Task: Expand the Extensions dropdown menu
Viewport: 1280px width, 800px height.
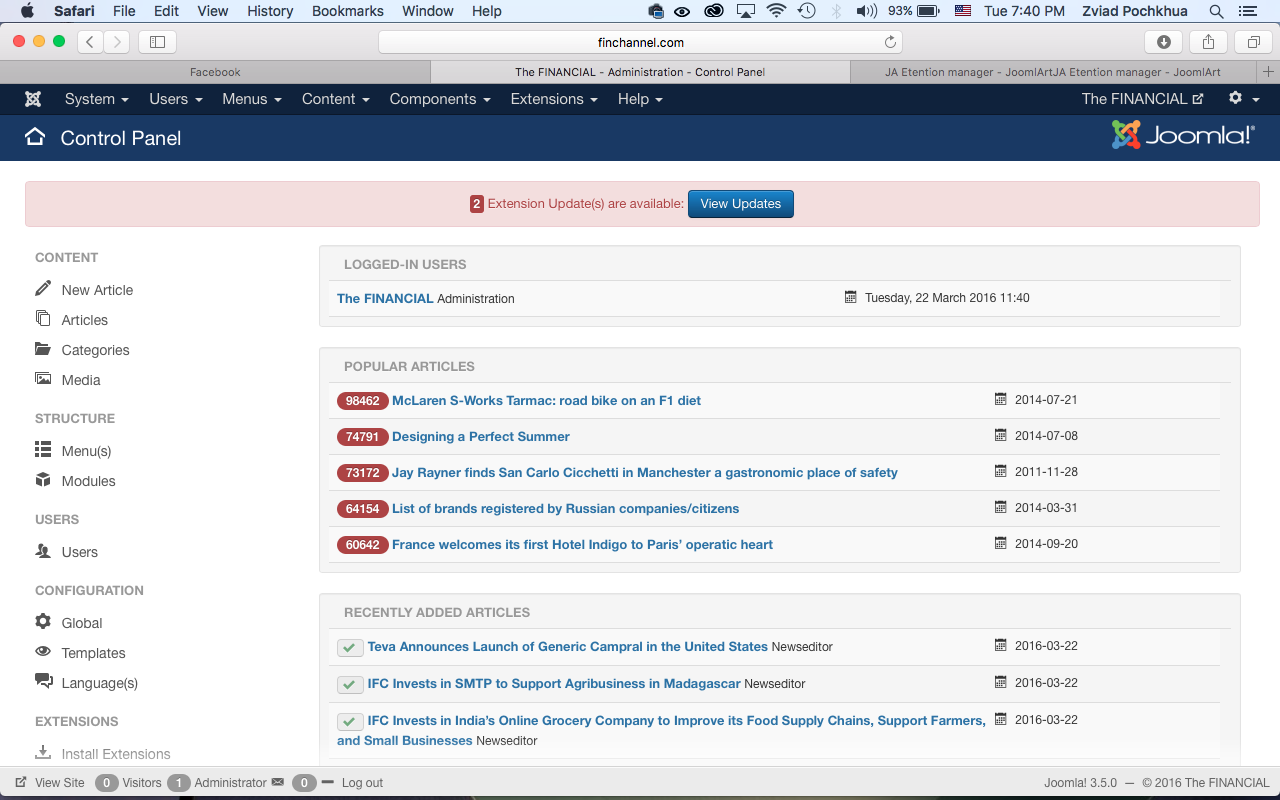Action: (554, 99)
